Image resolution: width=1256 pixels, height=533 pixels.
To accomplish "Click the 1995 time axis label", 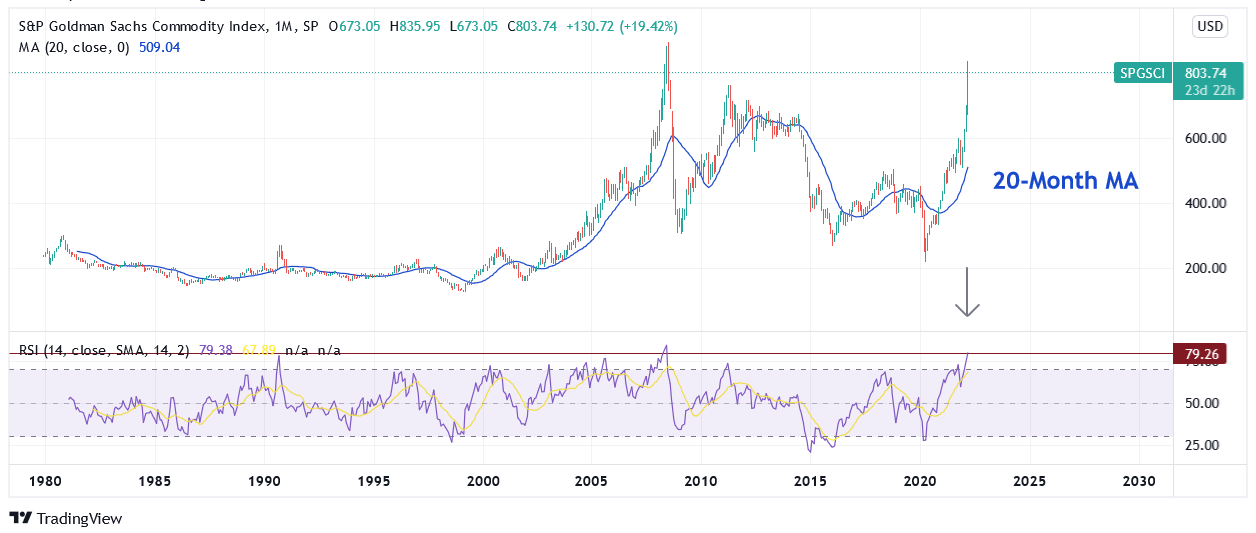I will [x=373, y=481].
